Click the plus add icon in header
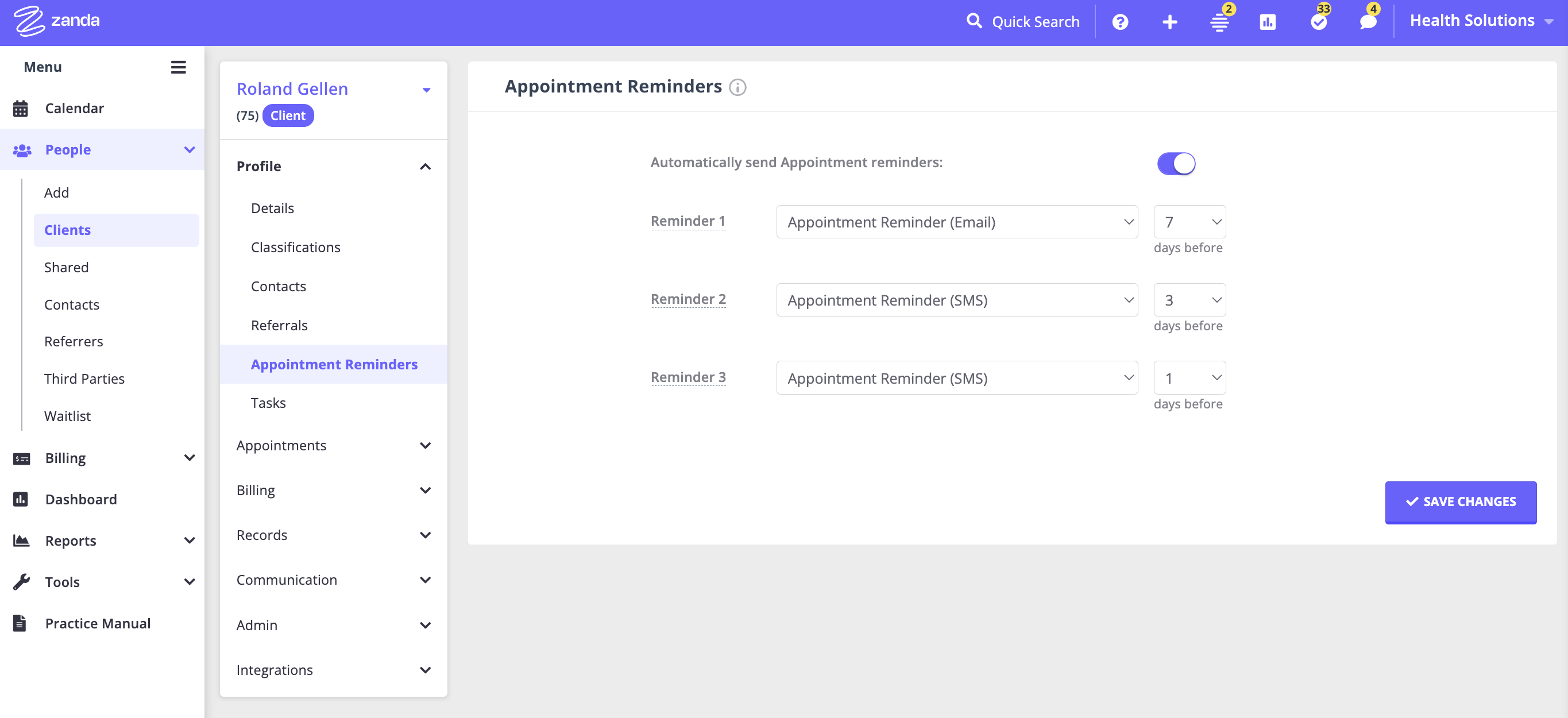 1169,22
